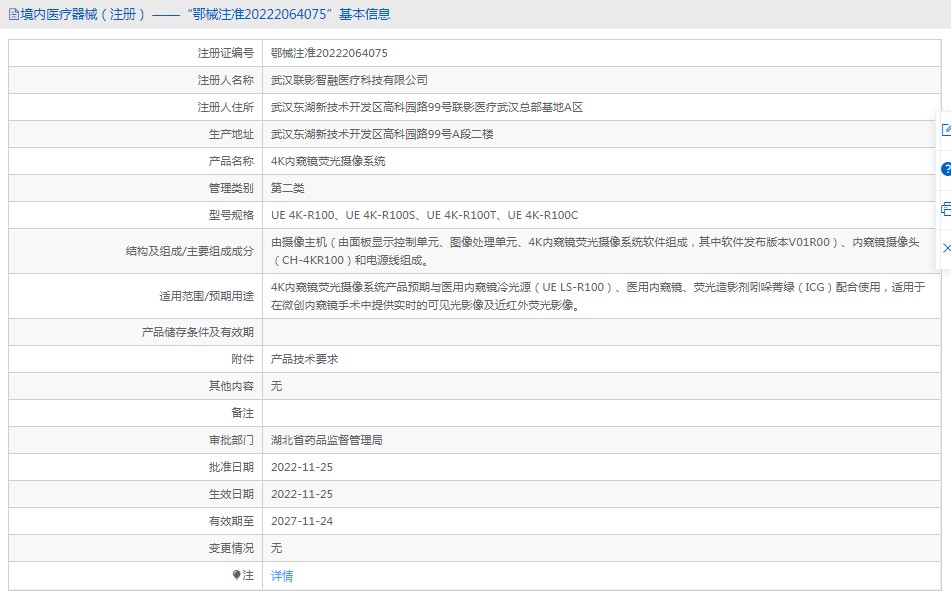The width and height of the screenshot is (951, 597).
Task: Click the 注册证编号 label
Action: click(x=226, y=53)
